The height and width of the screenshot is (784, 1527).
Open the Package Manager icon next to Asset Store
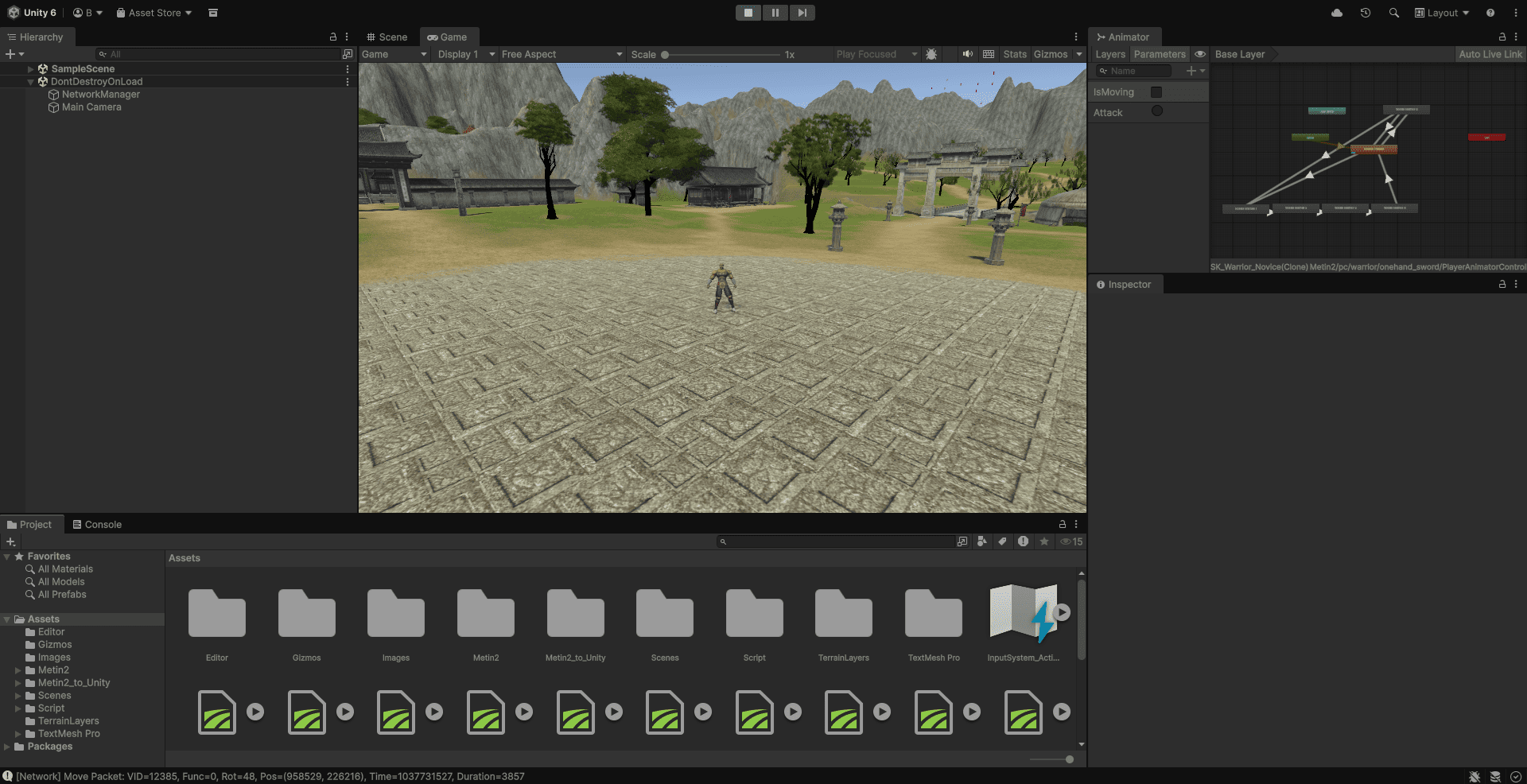click(x=213, y=13)
